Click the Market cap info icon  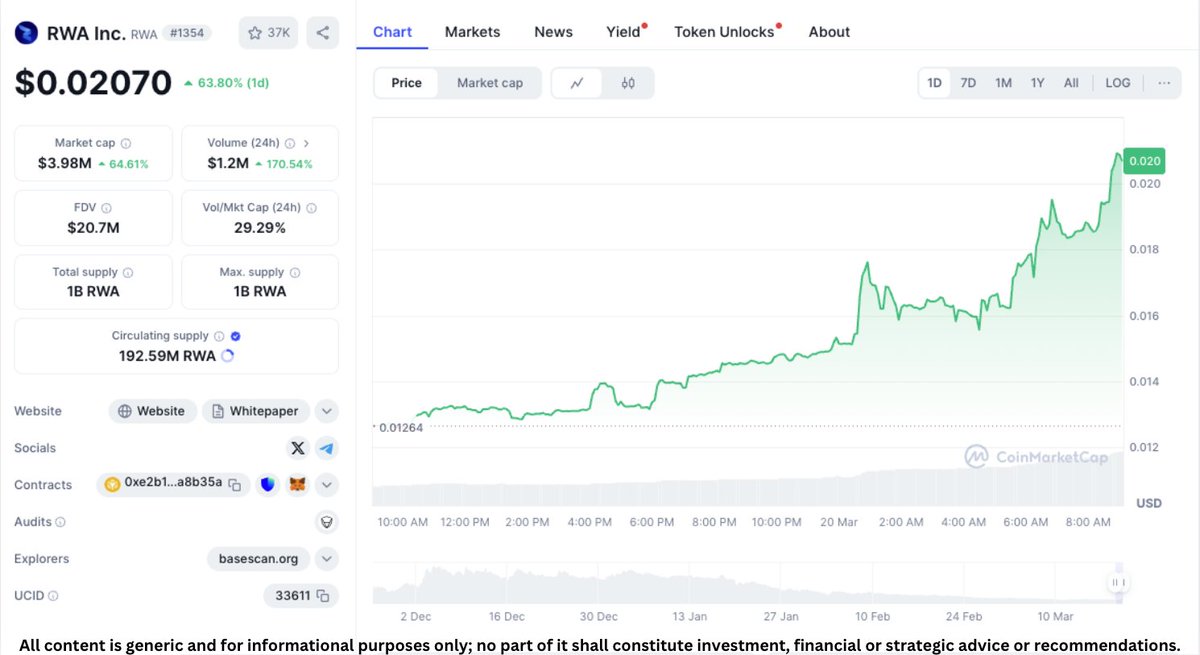pos(125,143)
